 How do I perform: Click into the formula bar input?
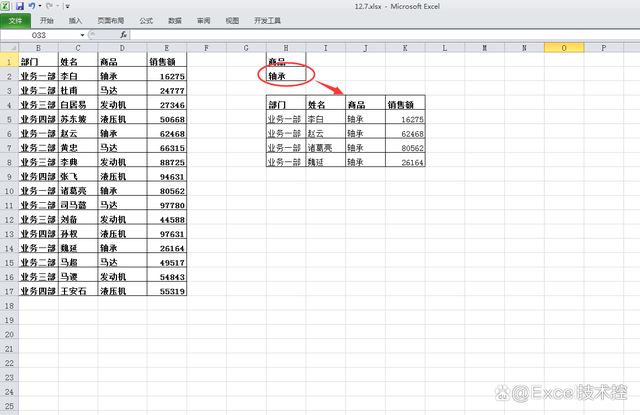pyautogui.click(x=380, y=35)
